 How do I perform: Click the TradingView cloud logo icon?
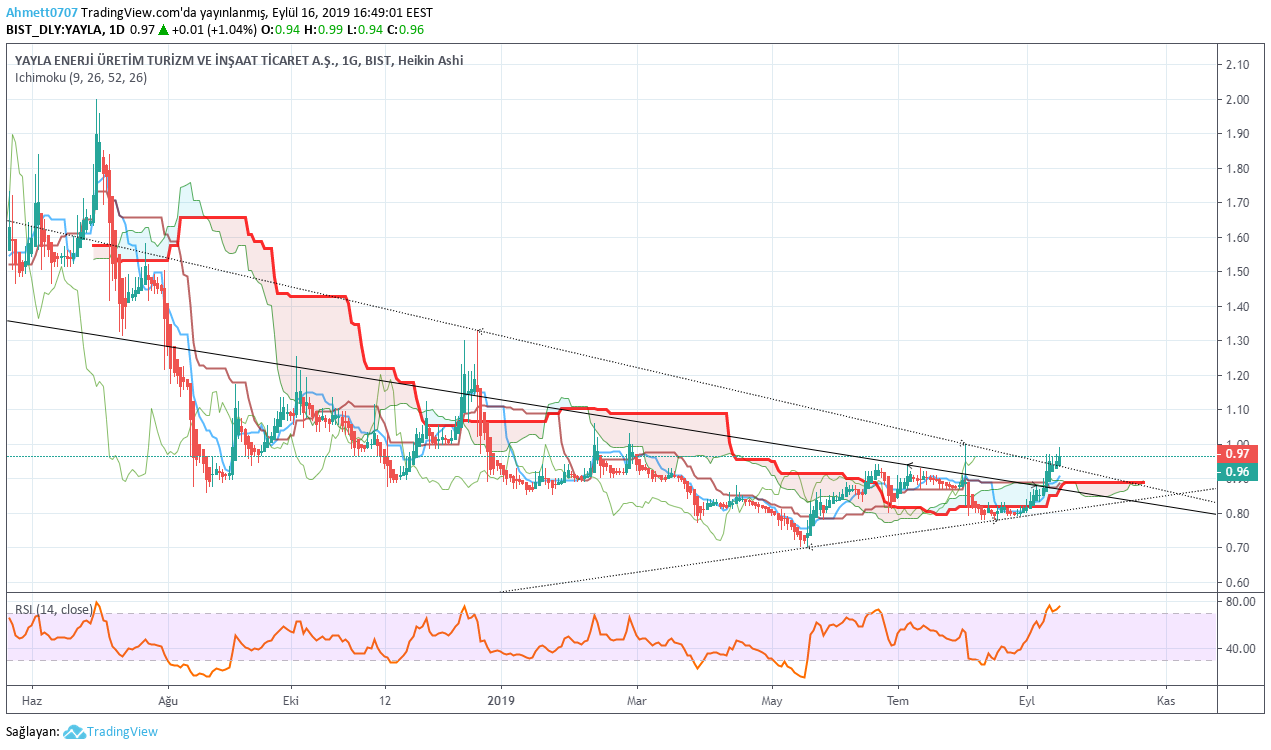(x=74, y=732)
